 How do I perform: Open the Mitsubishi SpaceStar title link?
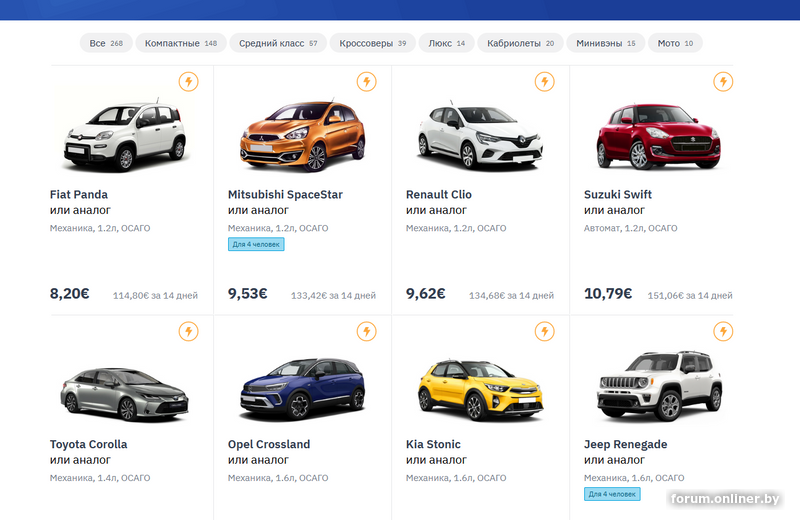(x=285, y=194)
